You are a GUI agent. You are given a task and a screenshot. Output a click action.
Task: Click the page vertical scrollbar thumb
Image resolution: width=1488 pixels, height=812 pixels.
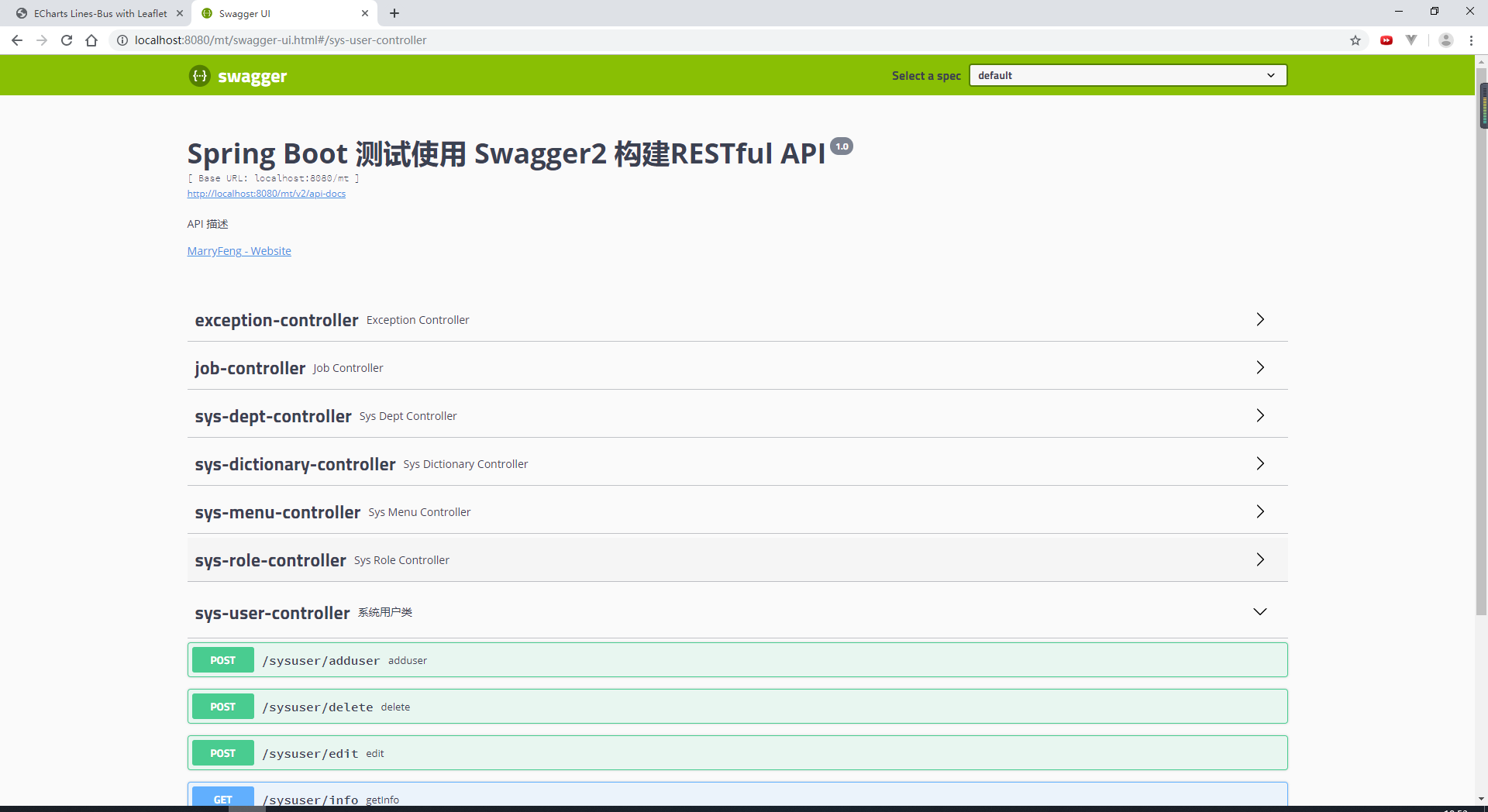click(1481, 341)
